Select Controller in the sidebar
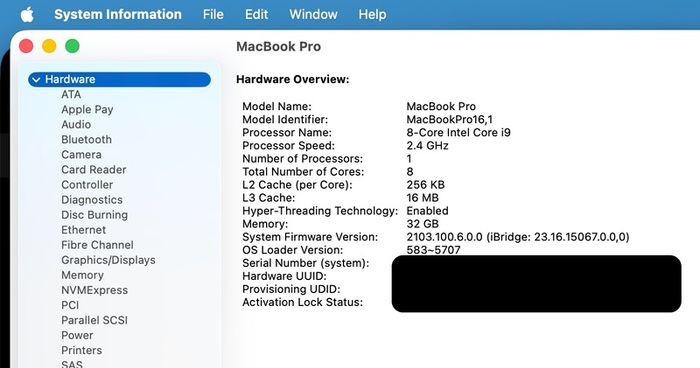This screenshot has height=368, width=700. [x=87, y=185]
